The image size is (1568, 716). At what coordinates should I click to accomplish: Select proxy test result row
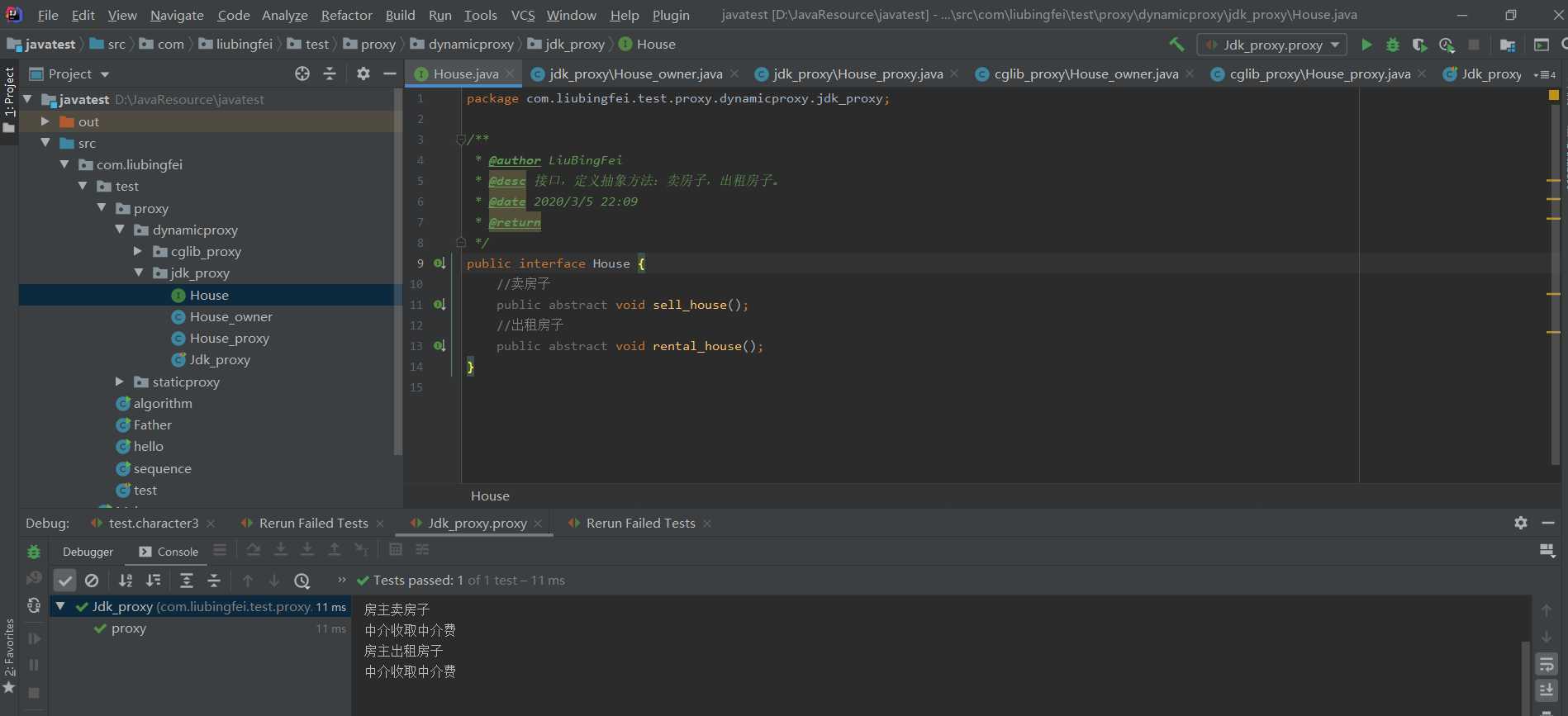[x=201, y=628]
